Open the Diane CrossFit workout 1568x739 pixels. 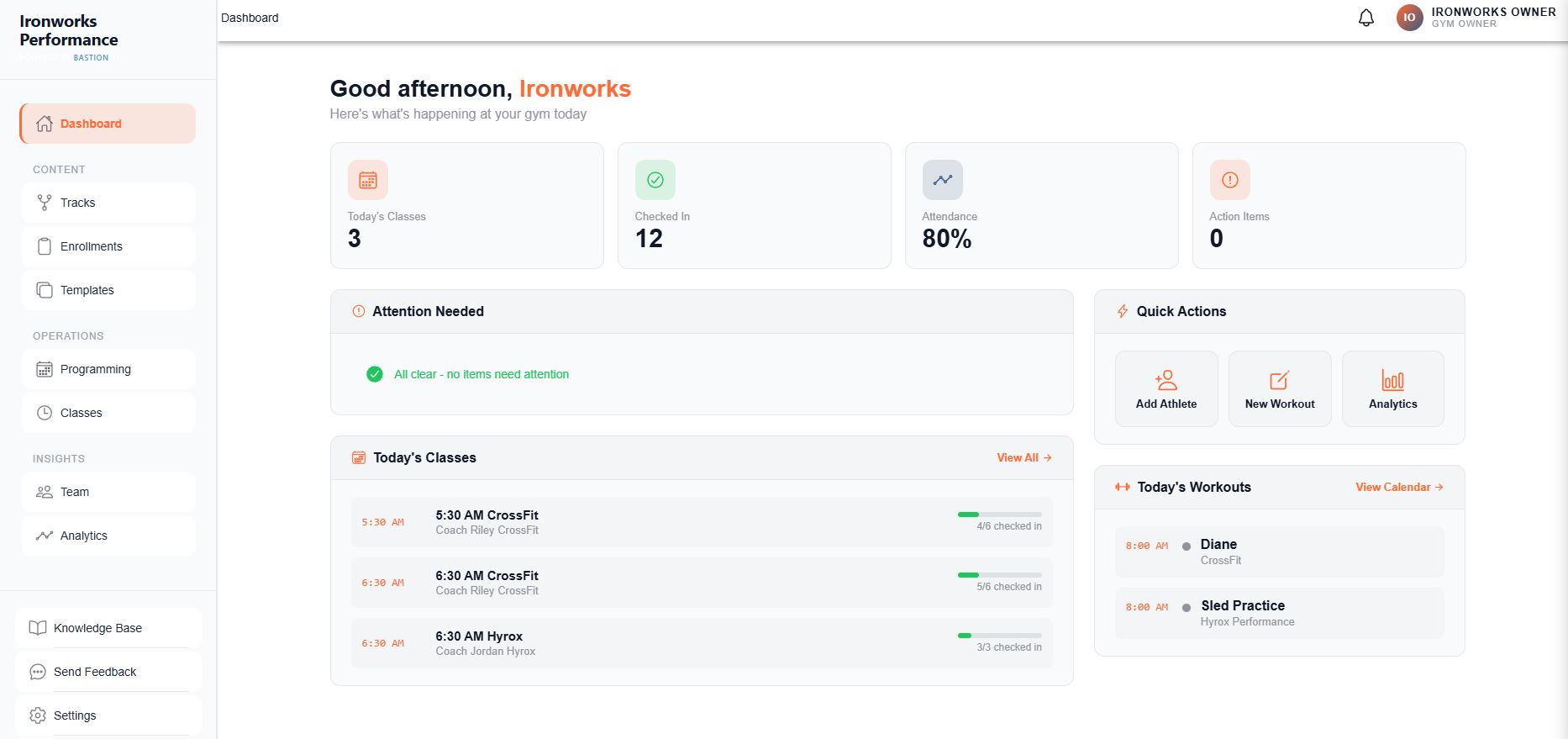pos(1280,552)
